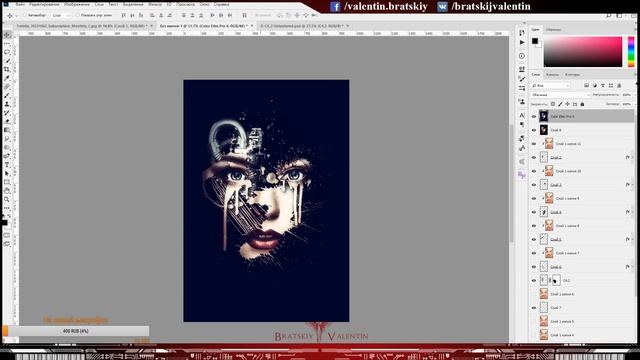The height and width of the screenshot is (360, 640).
Task: Open the History panel icon
Action: click(522, 32)
